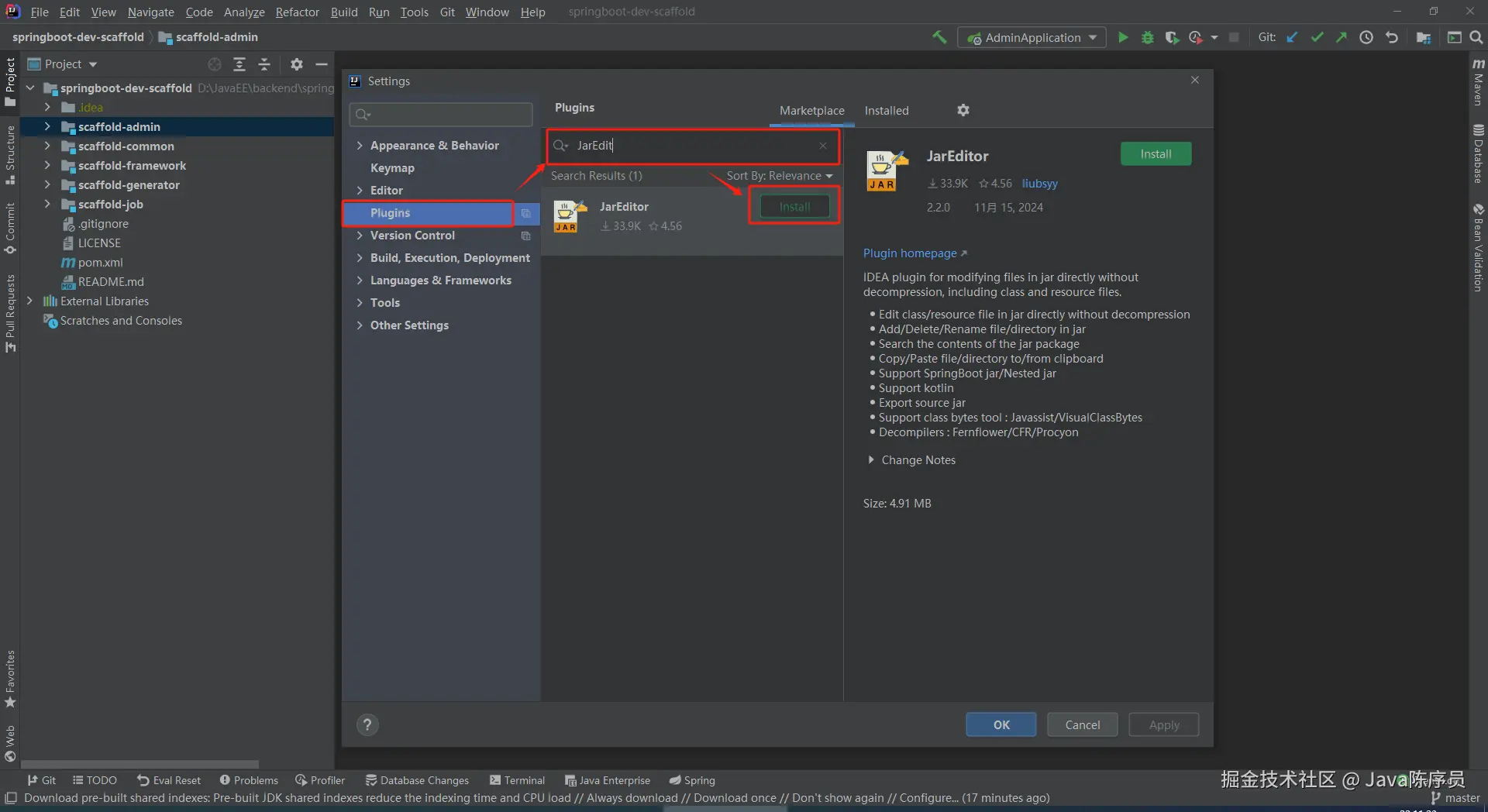Open the Navigate menu
Image resolution: width=1488 pixels, height=812 pixels.
point(150,12)
